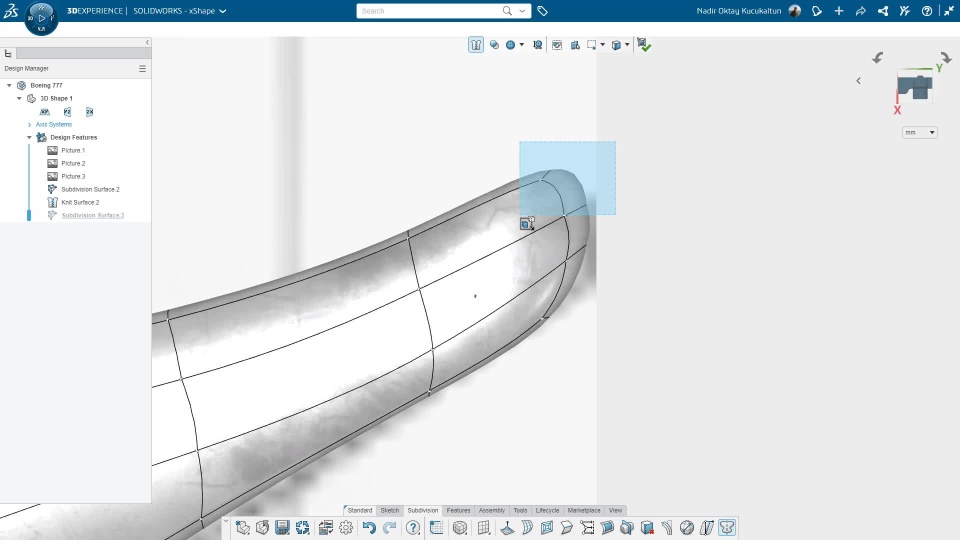Click the redo arrow in action bar
Viewport: 960px width, 540px height.
click(389, 527)
